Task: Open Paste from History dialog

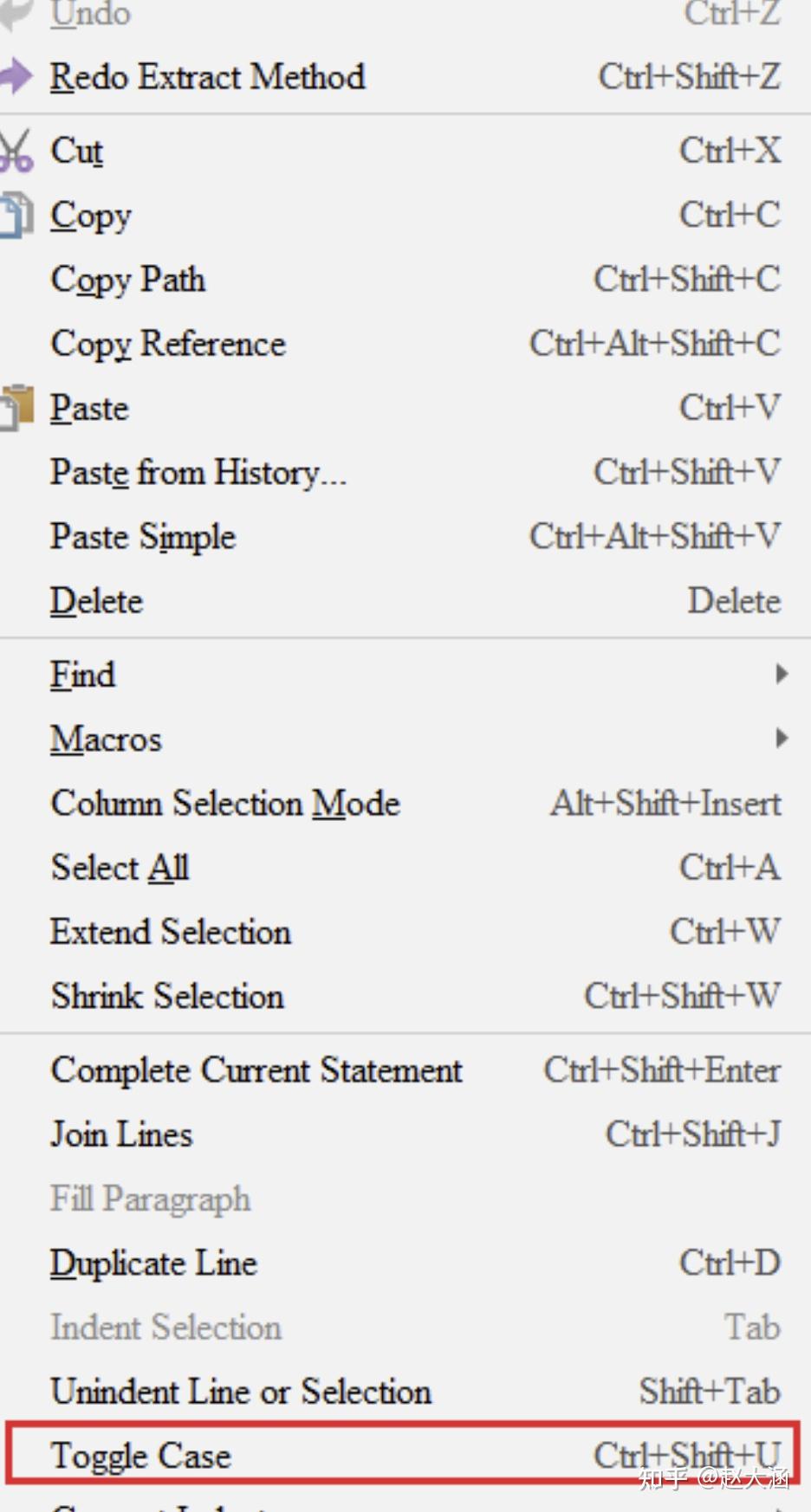Action: 198,473
